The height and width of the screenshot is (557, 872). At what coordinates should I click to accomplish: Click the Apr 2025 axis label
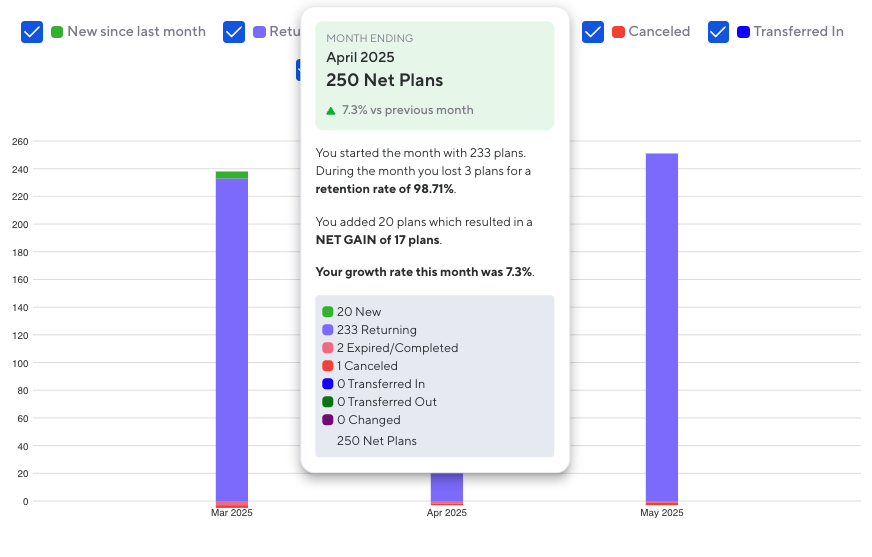tap(447, 513)
